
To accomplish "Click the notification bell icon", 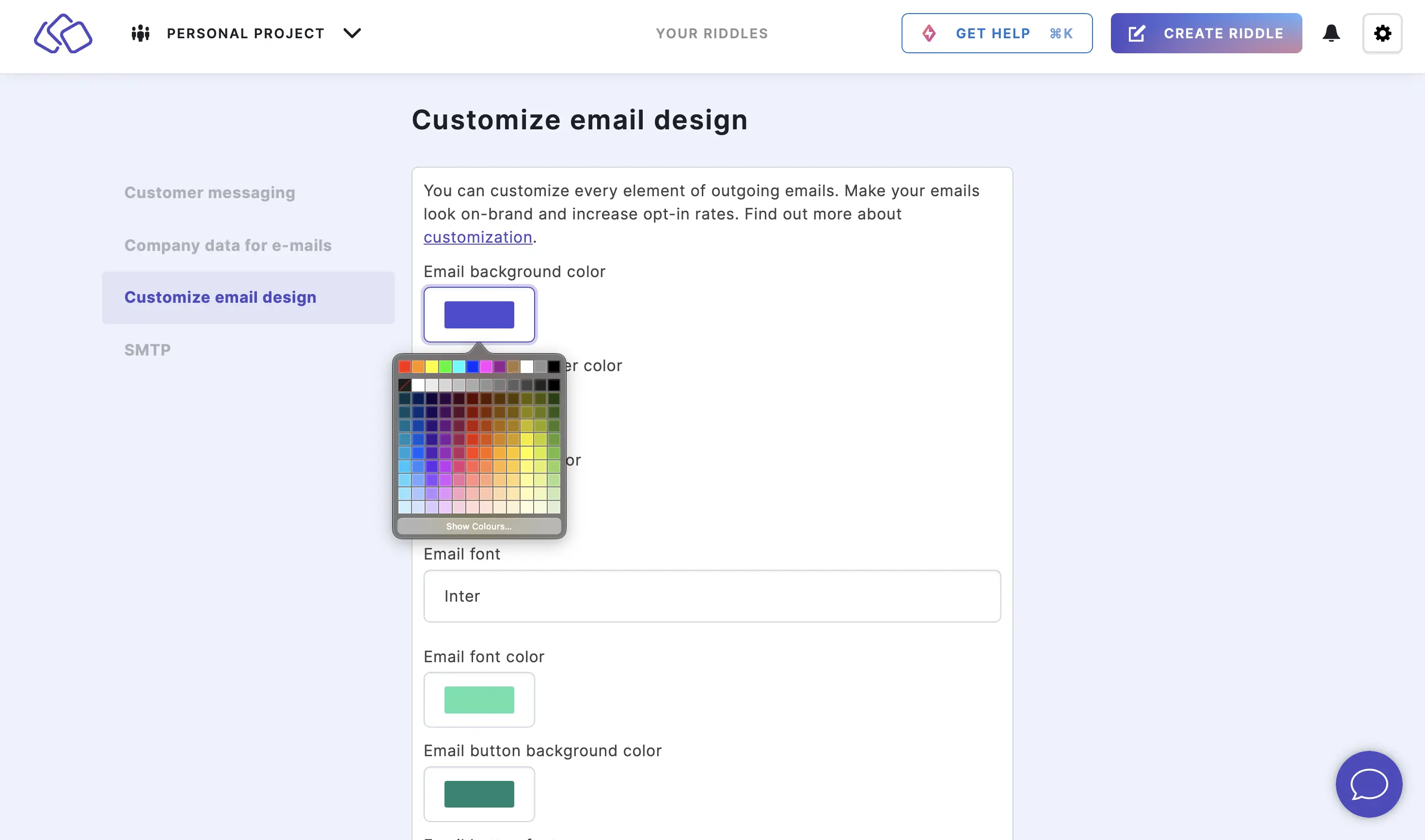I will [x=1332, y=33].
